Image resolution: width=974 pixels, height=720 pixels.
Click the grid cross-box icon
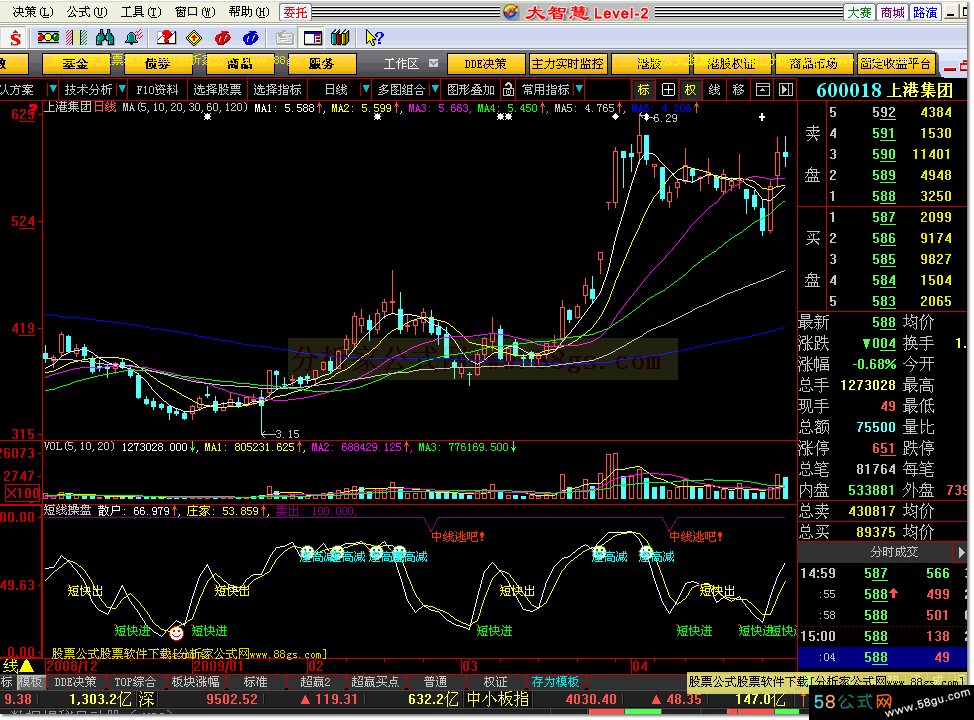[x=668, y=90]
